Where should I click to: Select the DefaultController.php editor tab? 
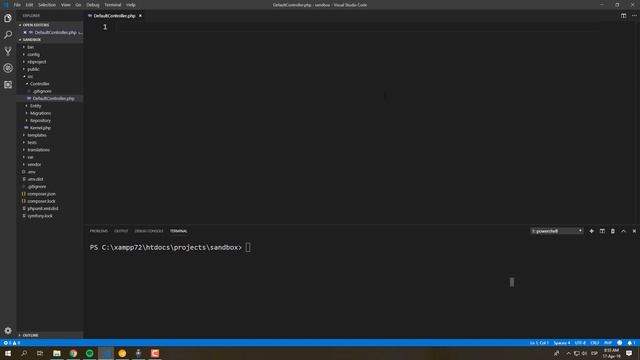coord(114,16)
